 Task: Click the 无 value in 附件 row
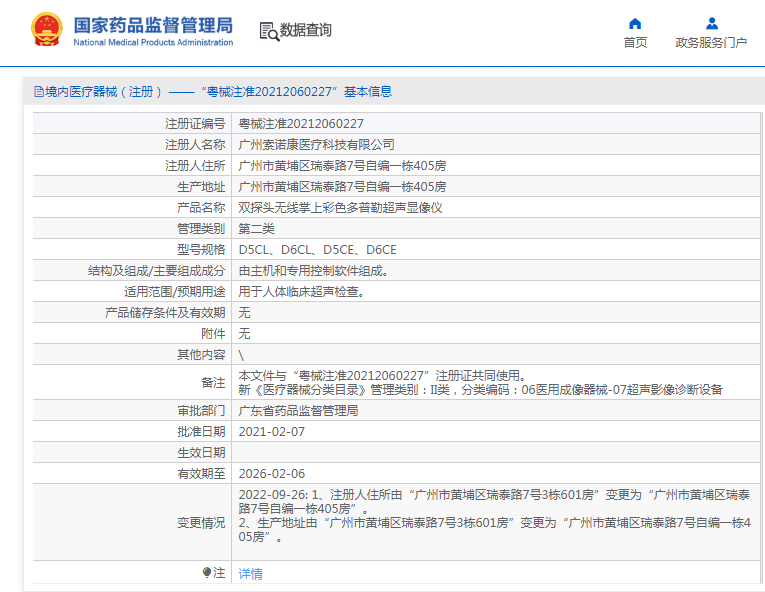pos(244,334)
